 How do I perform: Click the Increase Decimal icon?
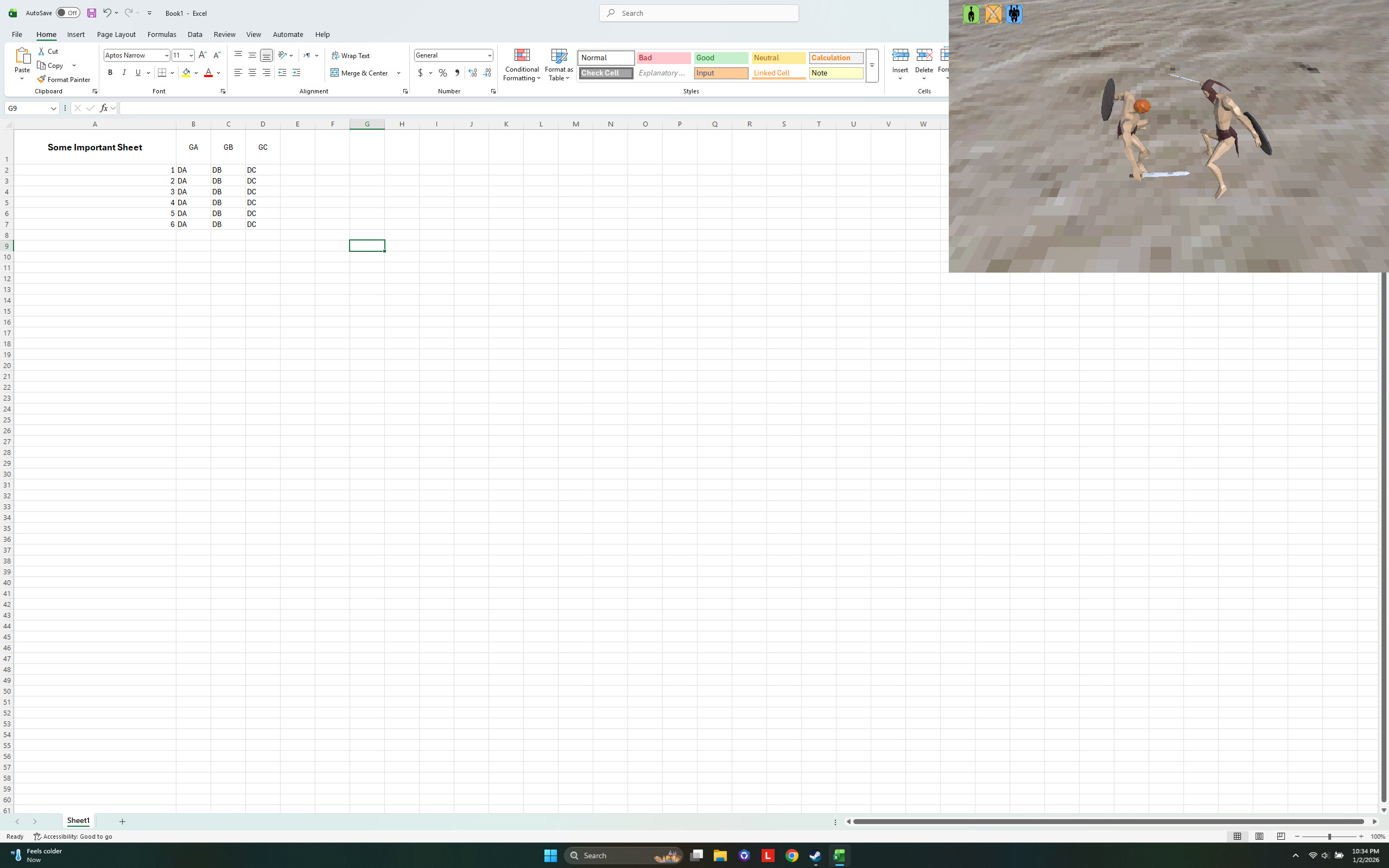tap(472, 73)
